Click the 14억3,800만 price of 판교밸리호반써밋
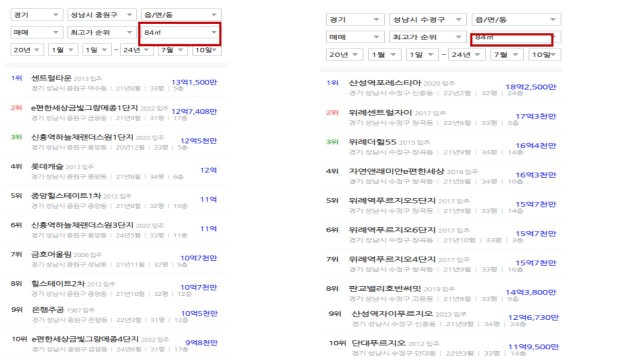This screenshot has height=360, width=640. click(x=531, y=292)
